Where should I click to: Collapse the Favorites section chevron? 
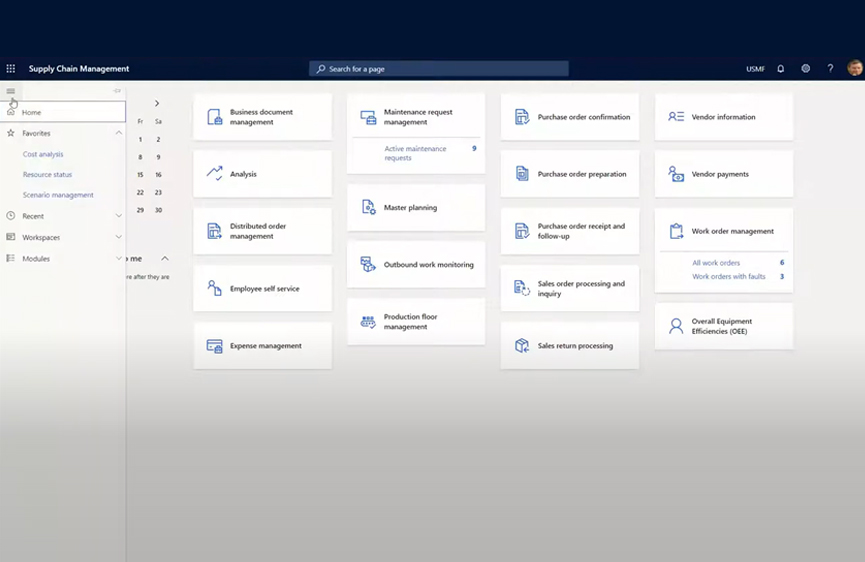119,133
